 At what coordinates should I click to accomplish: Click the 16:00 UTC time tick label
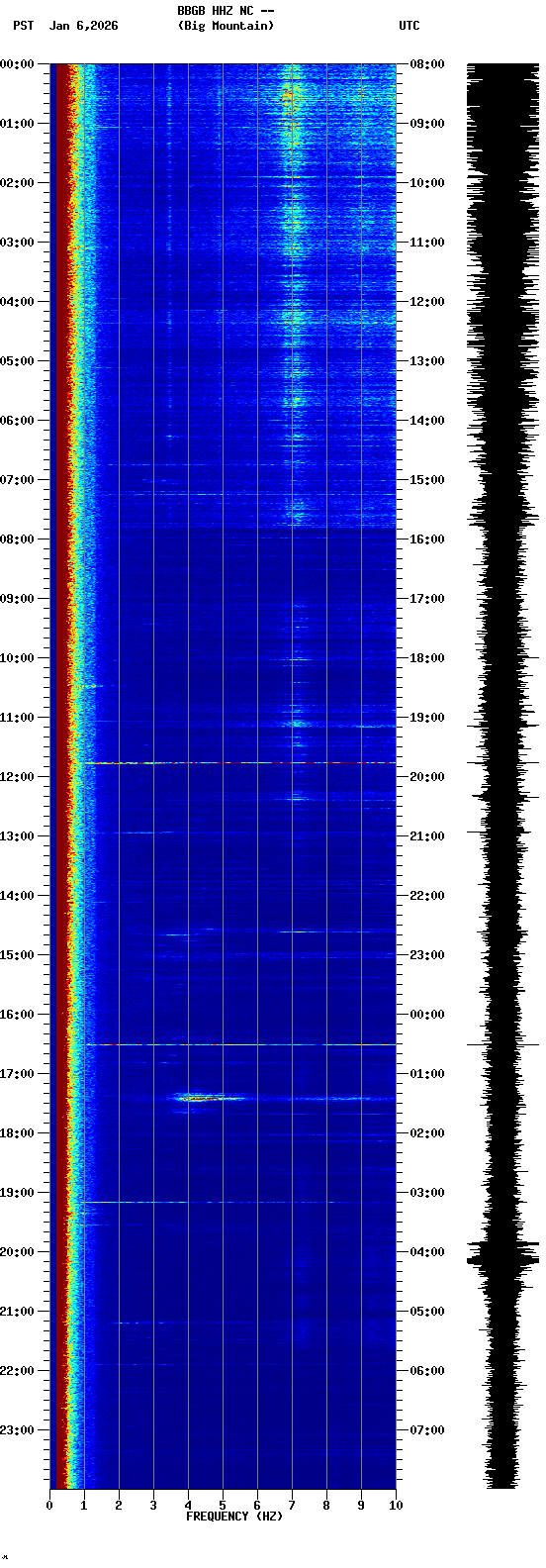[427, 539]
